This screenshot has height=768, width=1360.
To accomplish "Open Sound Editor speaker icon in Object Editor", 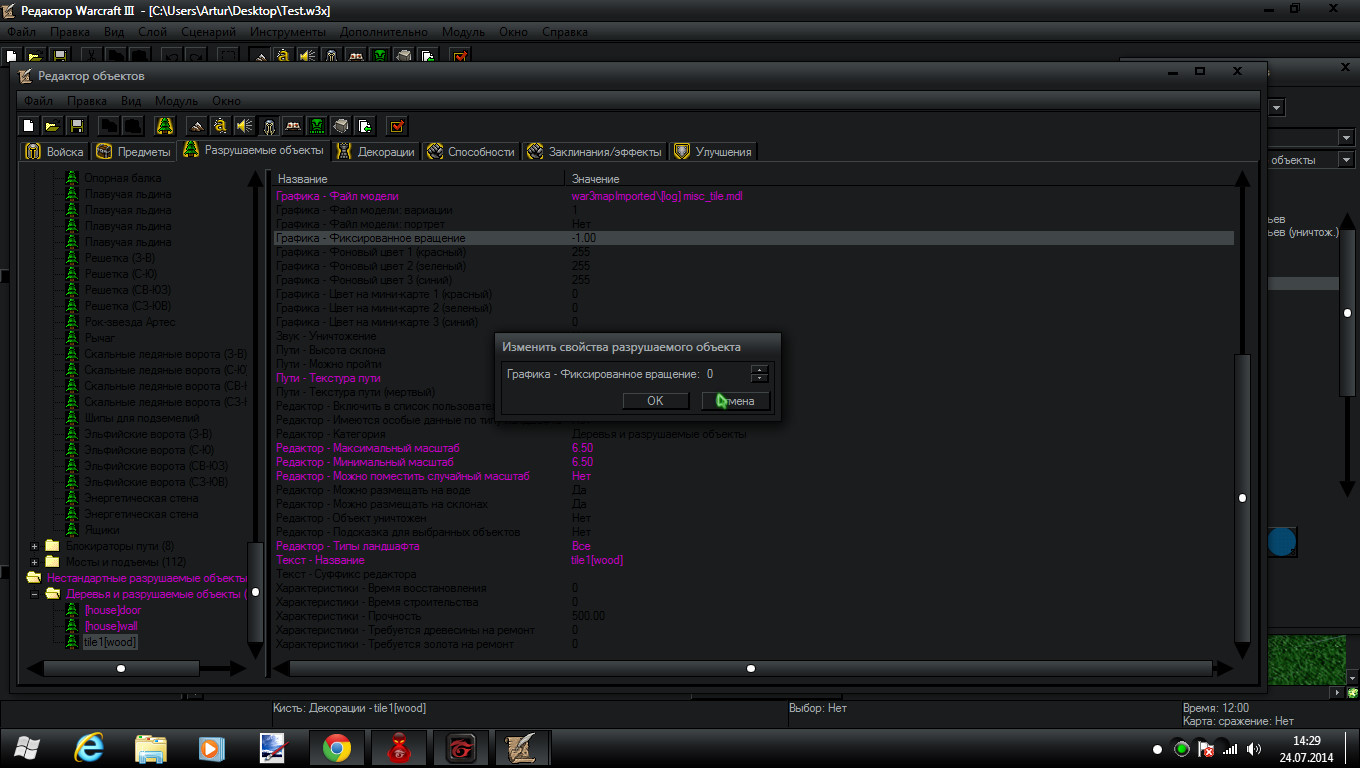I will (x=244, y=126).
